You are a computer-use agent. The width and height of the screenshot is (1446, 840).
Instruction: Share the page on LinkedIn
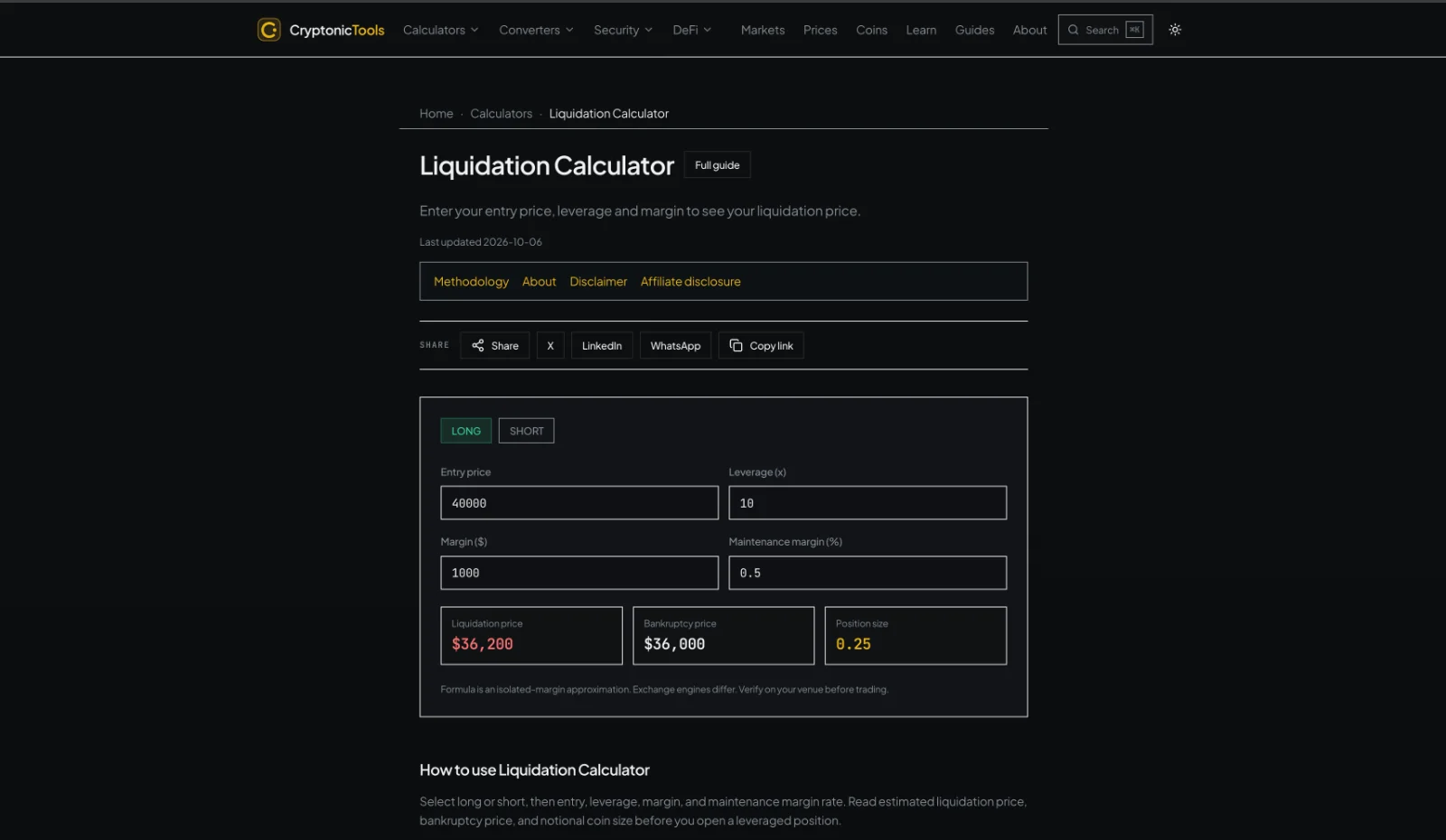click(602, 345)
